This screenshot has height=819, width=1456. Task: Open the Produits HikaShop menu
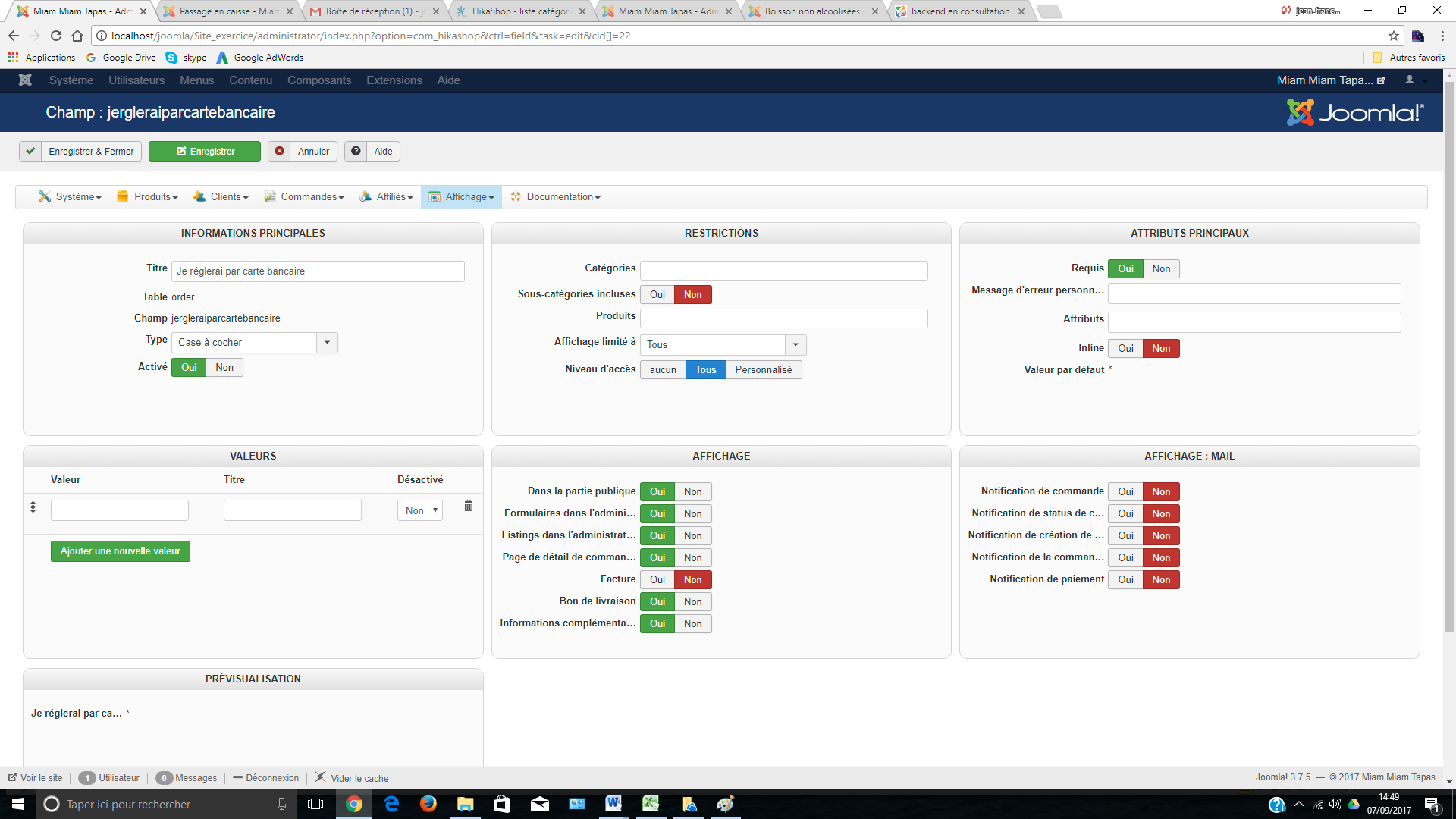coord(148,196)
